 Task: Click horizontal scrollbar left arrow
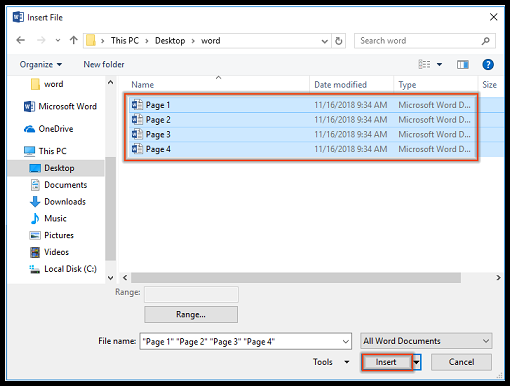[125, 277]
